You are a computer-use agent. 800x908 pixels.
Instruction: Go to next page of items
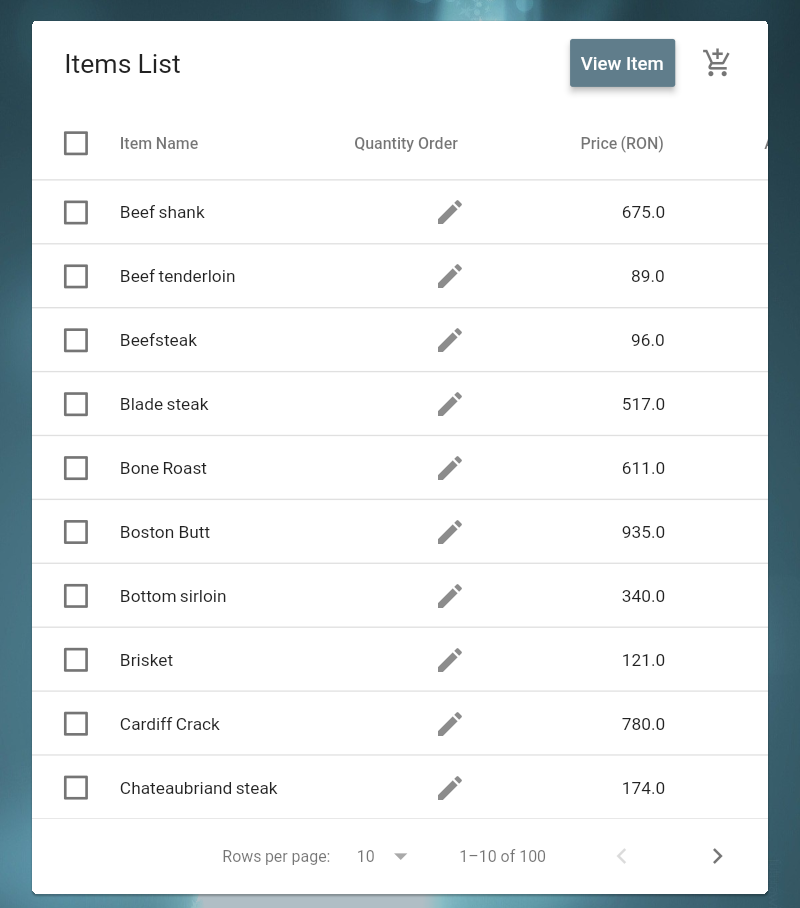coord(717,856)
